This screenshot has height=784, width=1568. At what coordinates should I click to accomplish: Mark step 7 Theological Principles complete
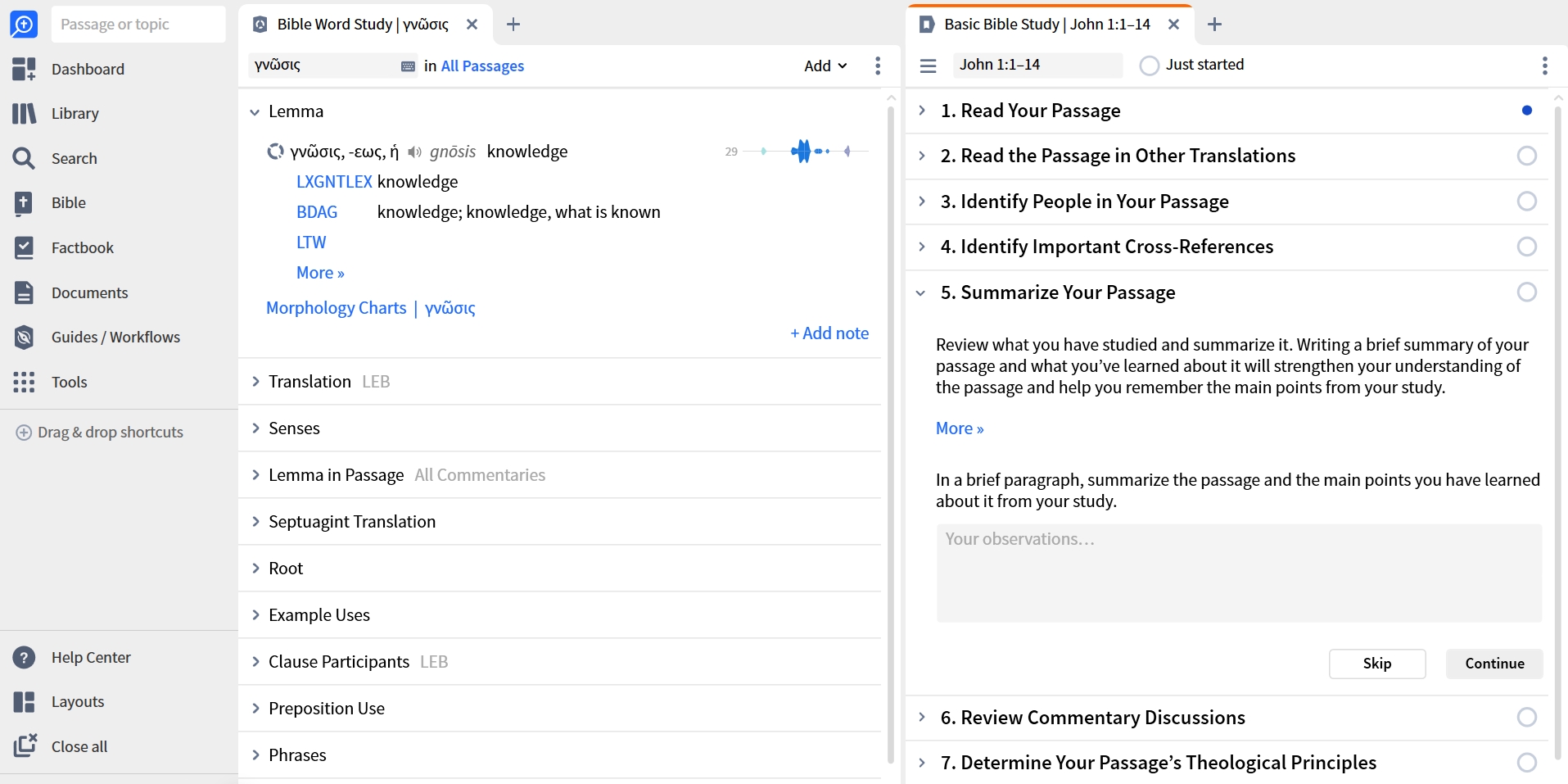(x=1527, y=763)
